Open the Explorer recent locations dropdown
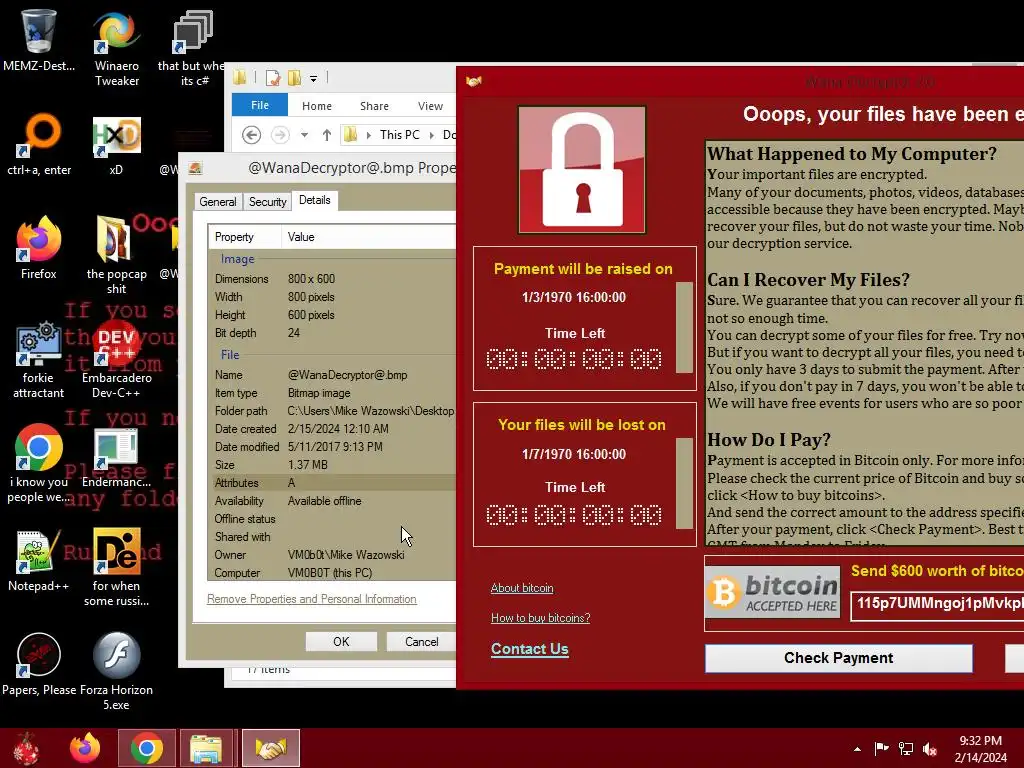 coord(304,135)
